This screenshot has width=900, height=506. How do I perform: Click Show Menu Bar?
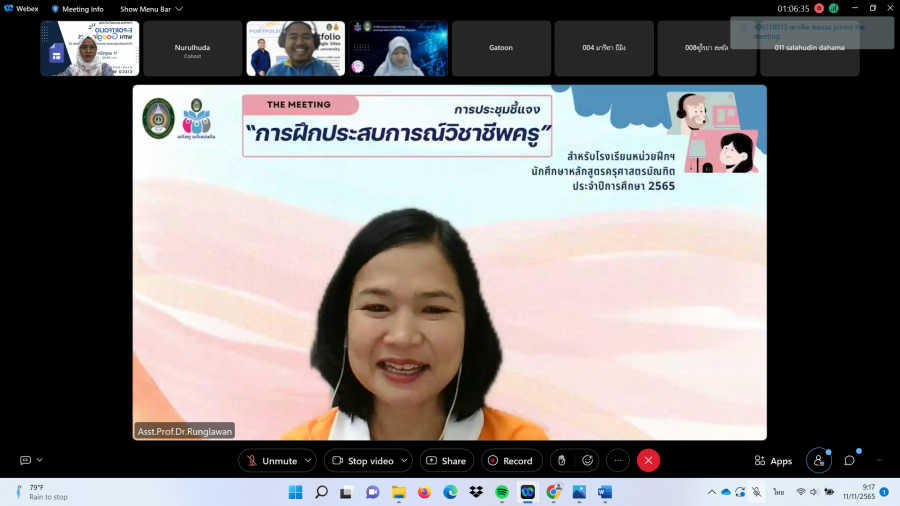[150, 9]
